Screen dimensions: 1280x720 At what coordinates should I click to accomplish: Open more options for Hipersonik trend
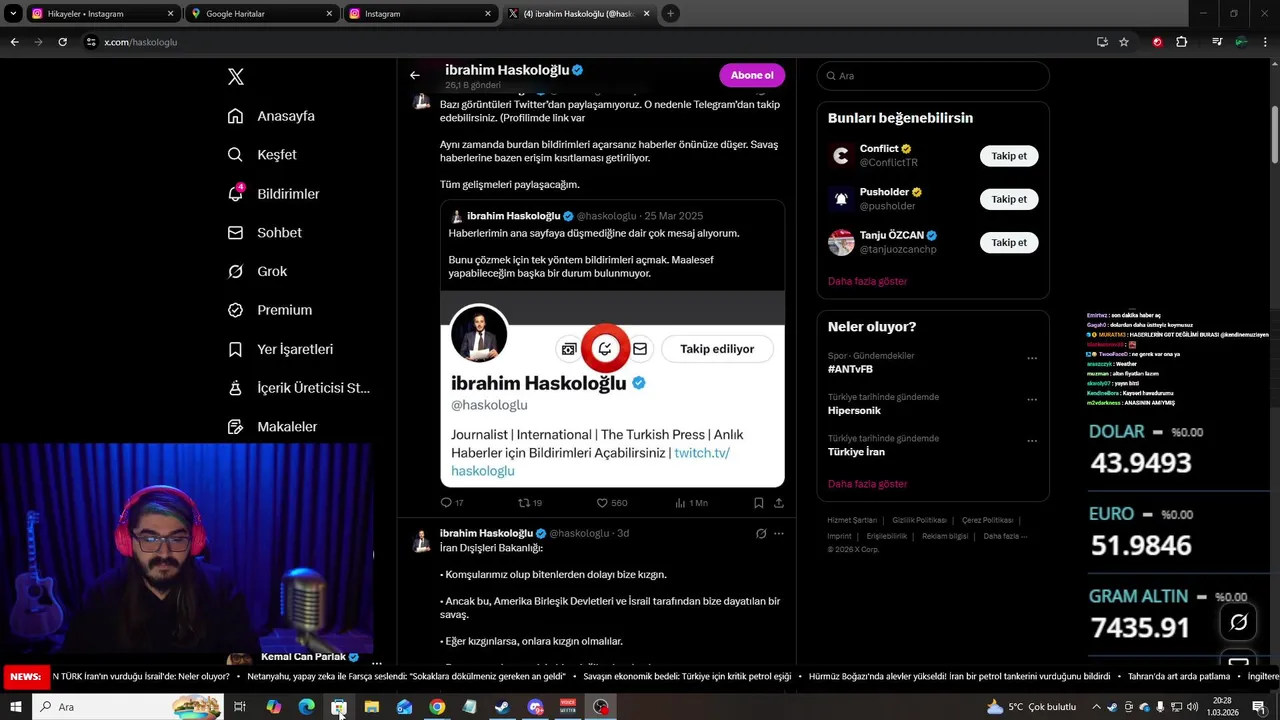point(1032,399)
